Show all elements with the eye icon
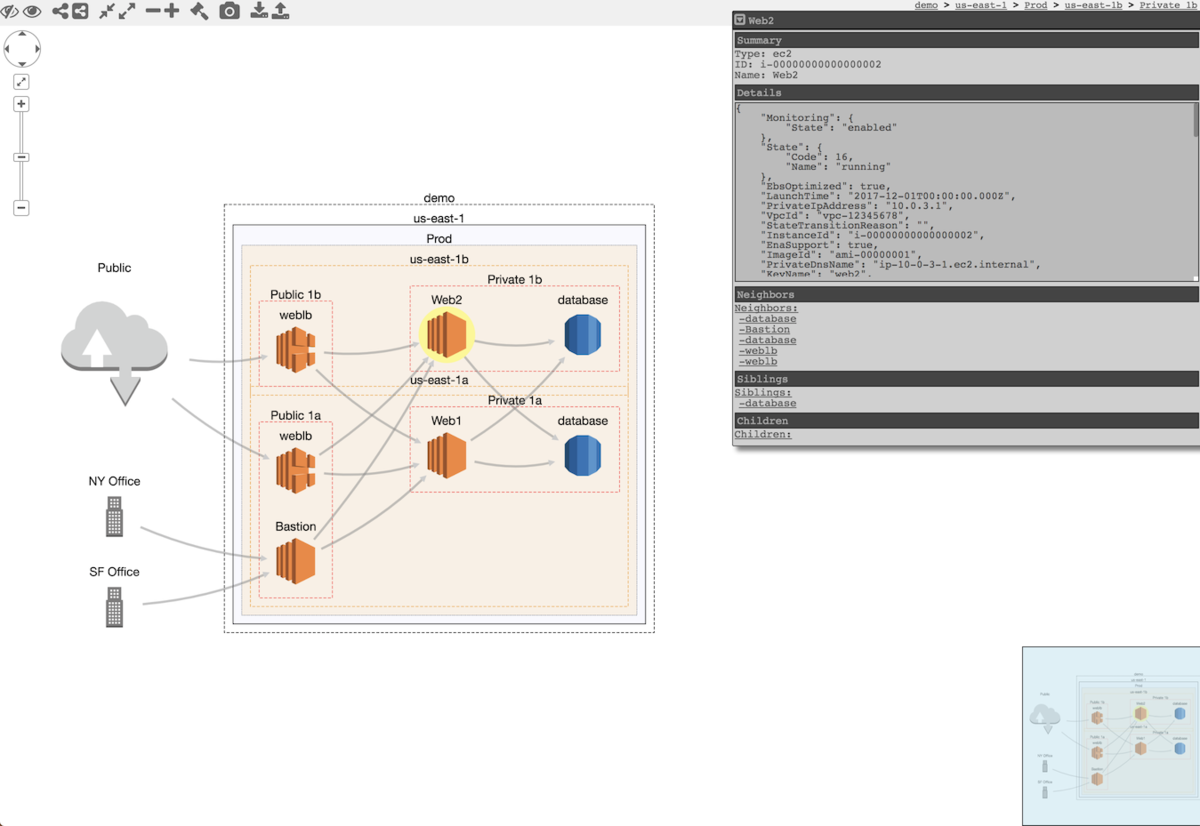Viewport: 1200px width, 826px height. tap(31, 11)
